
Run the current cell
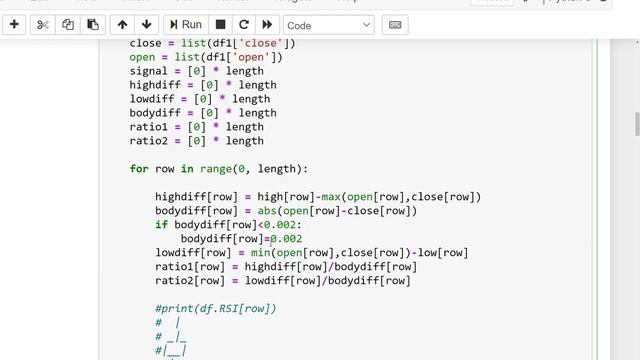(186, 24)
